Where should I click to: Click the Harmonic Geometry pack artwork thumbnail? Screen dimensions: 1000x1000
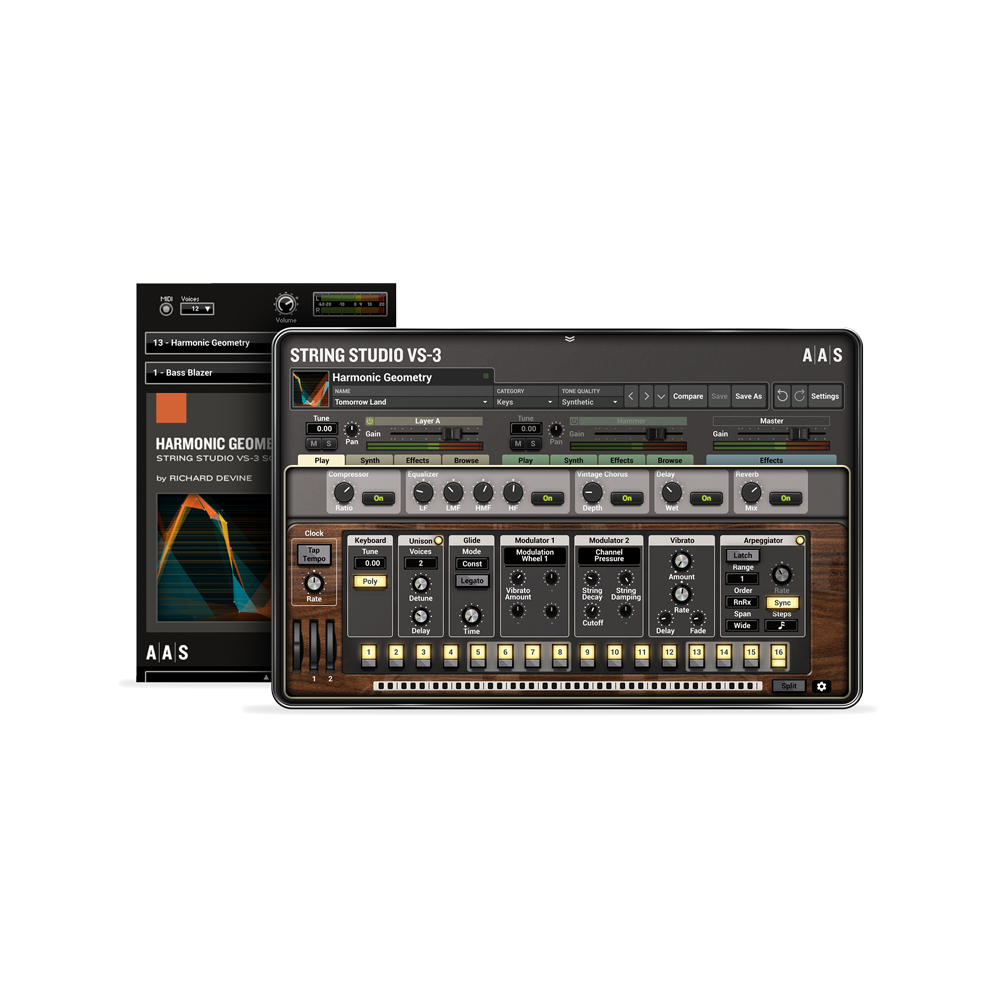pos(310,389)
